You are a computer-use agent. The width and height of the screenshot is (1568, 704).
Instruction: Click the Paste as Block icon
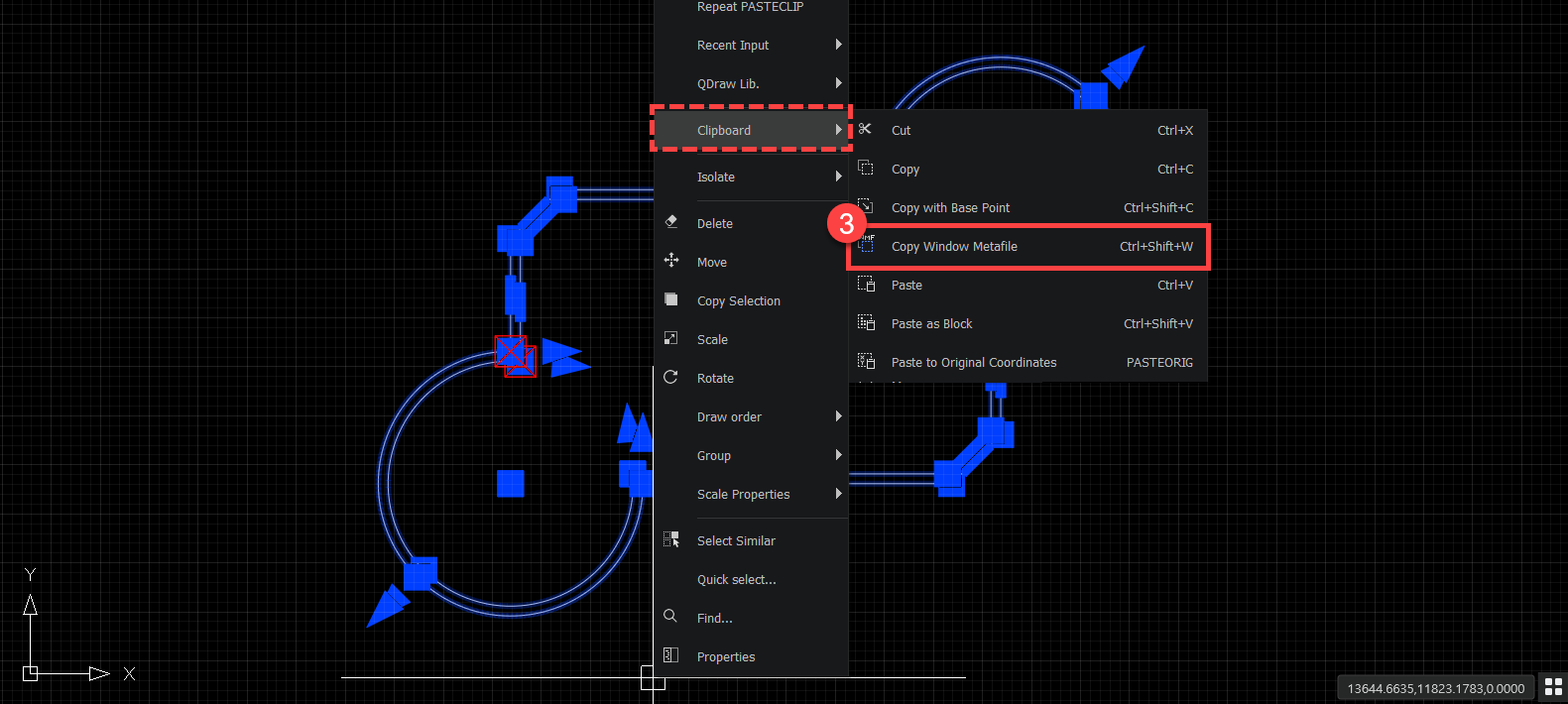tap(866, 322)
